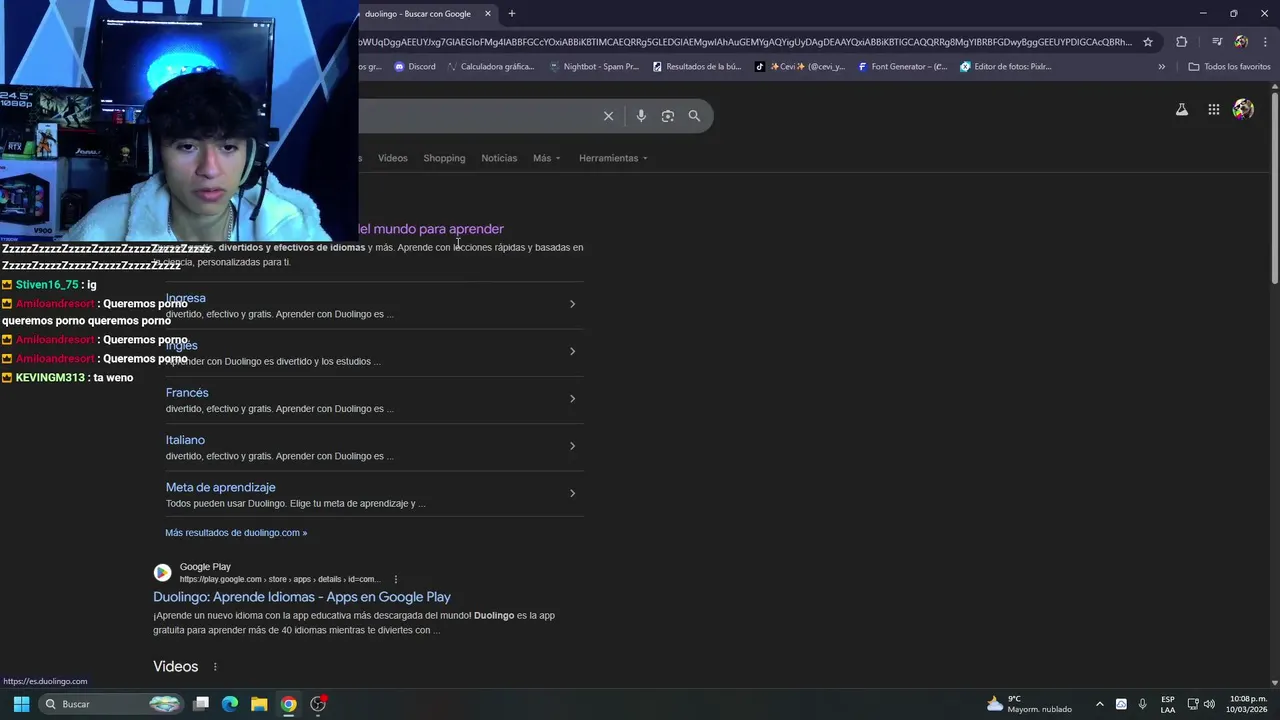Open the network icon in the tray

[1193, 704]
